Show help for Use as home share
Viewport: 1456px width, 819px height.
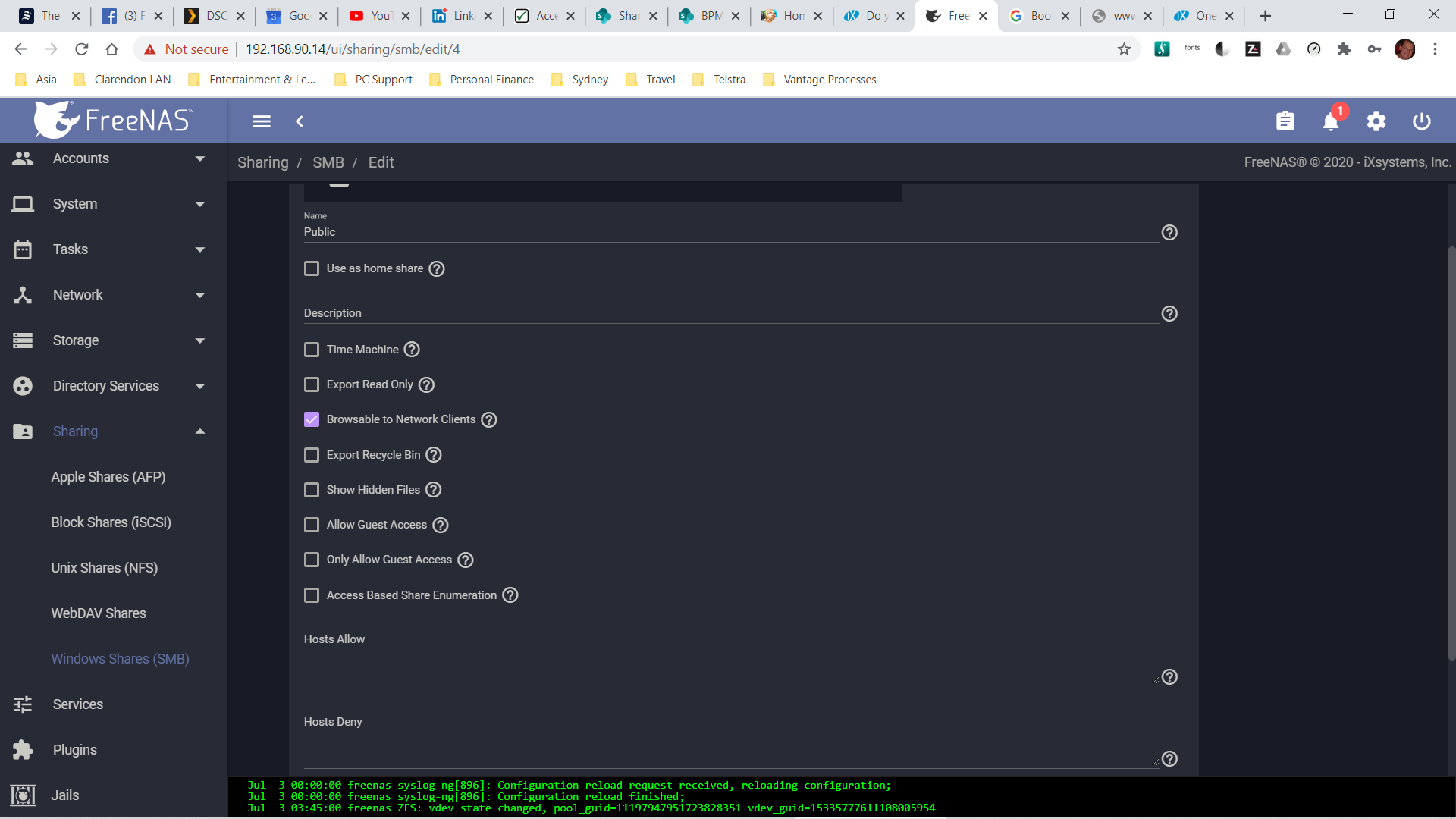coord(437,269)
